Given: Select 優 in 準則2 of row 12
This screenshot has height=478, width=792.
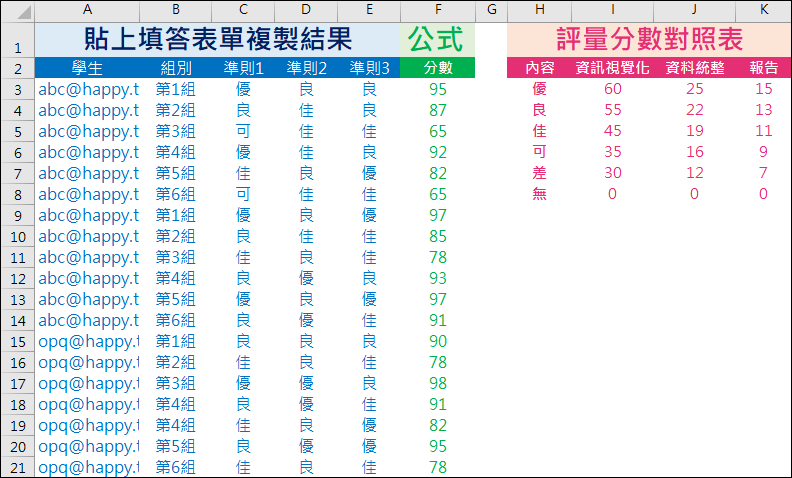Looking at the screenshot, I should pos(306,278).
